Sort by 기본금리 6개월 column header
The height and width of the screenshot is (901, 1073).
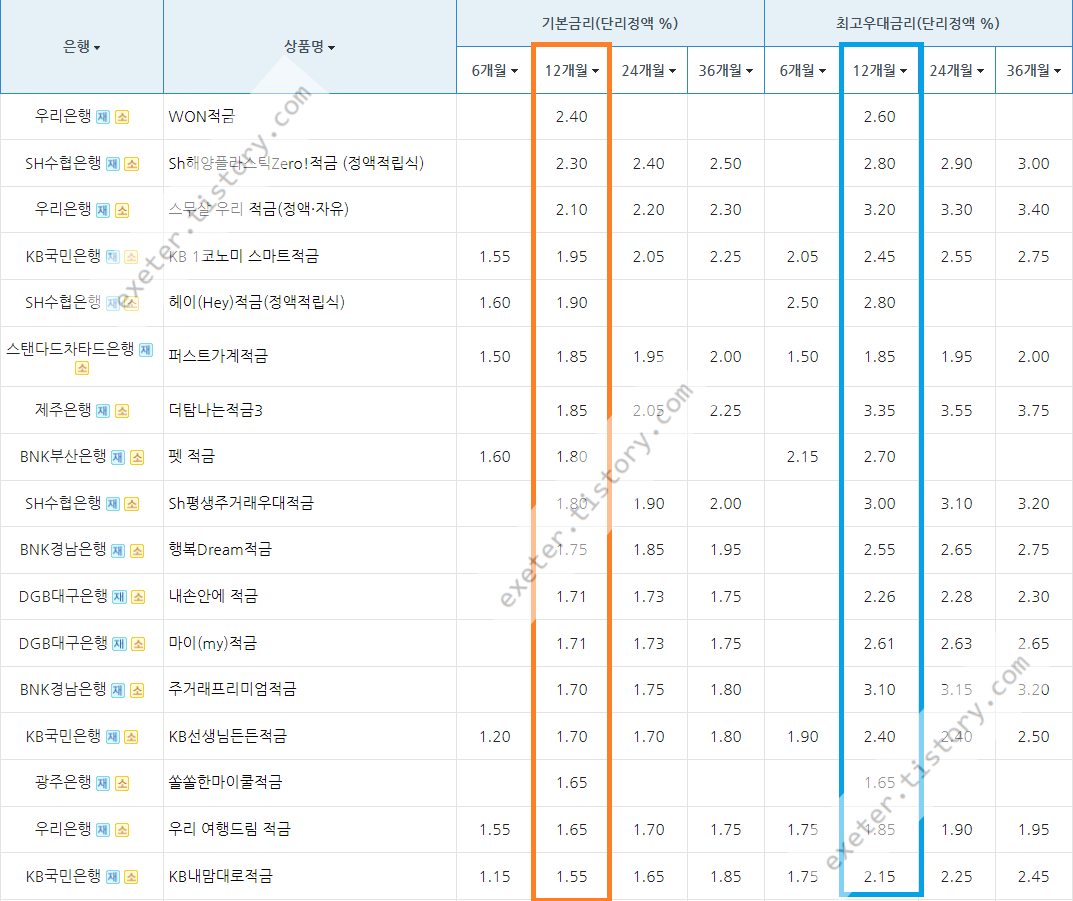tap(495, 70)
